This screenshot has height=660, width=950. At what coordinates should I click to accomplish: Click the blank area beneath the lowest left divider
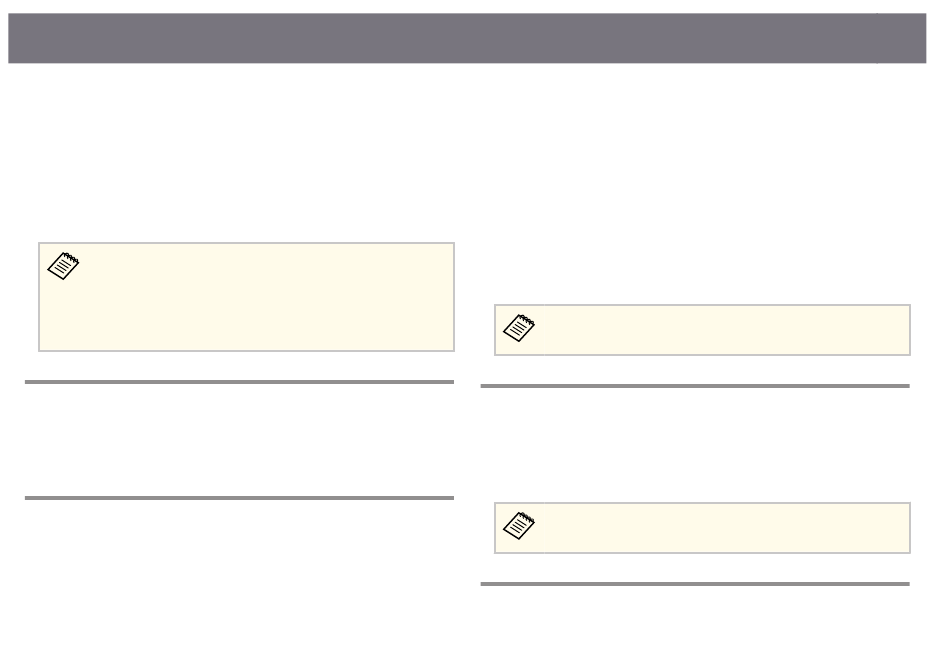[239, 576]
